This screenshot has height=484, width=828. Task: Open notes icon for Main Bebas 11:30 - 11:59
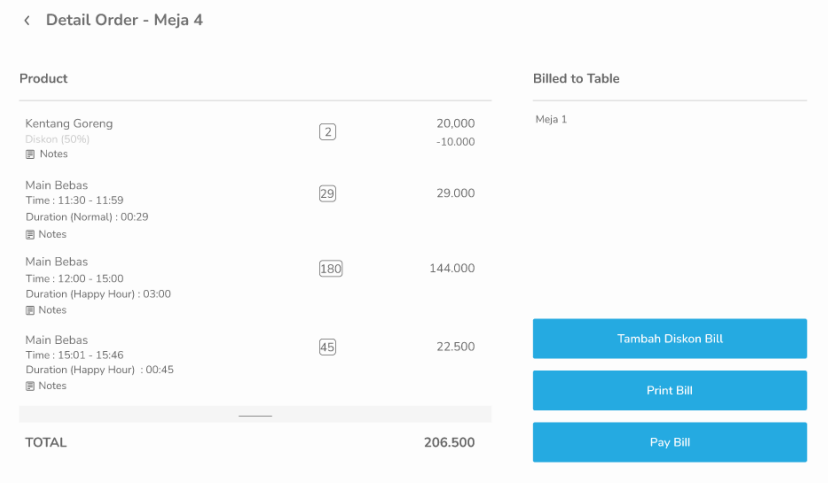(x=30, y=235)
